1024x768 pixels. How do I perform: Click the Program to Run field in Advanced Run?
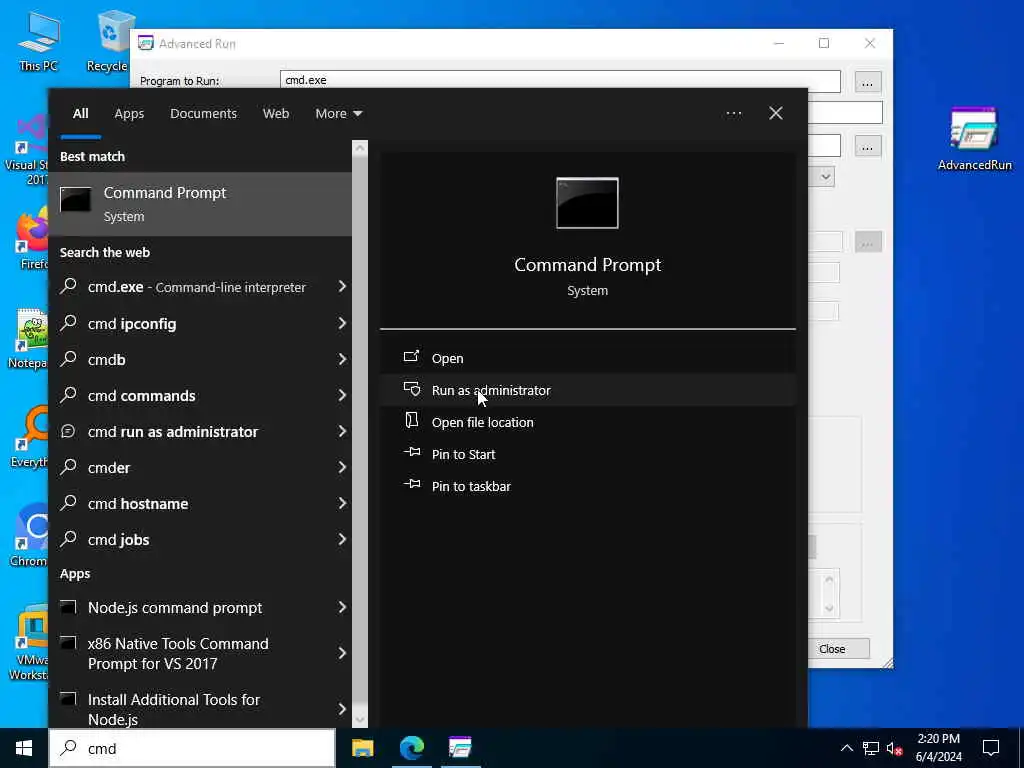[560, 80]
